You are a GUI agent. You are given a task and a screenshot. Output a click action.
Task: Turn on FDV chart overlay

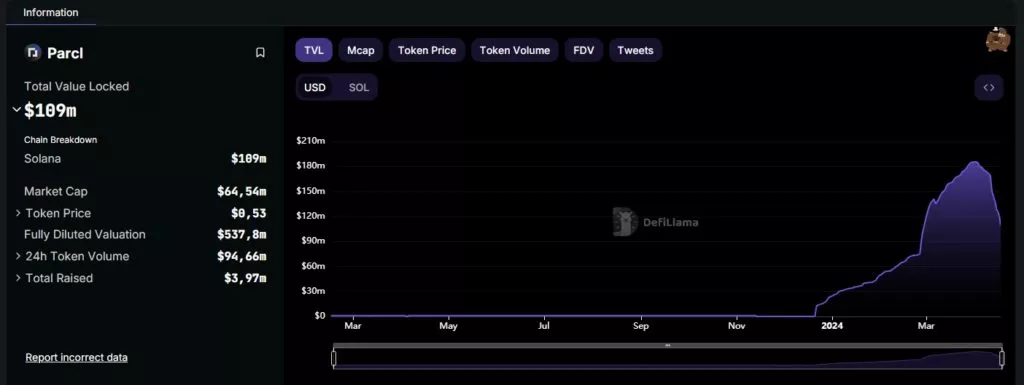[x=584, y=50]
